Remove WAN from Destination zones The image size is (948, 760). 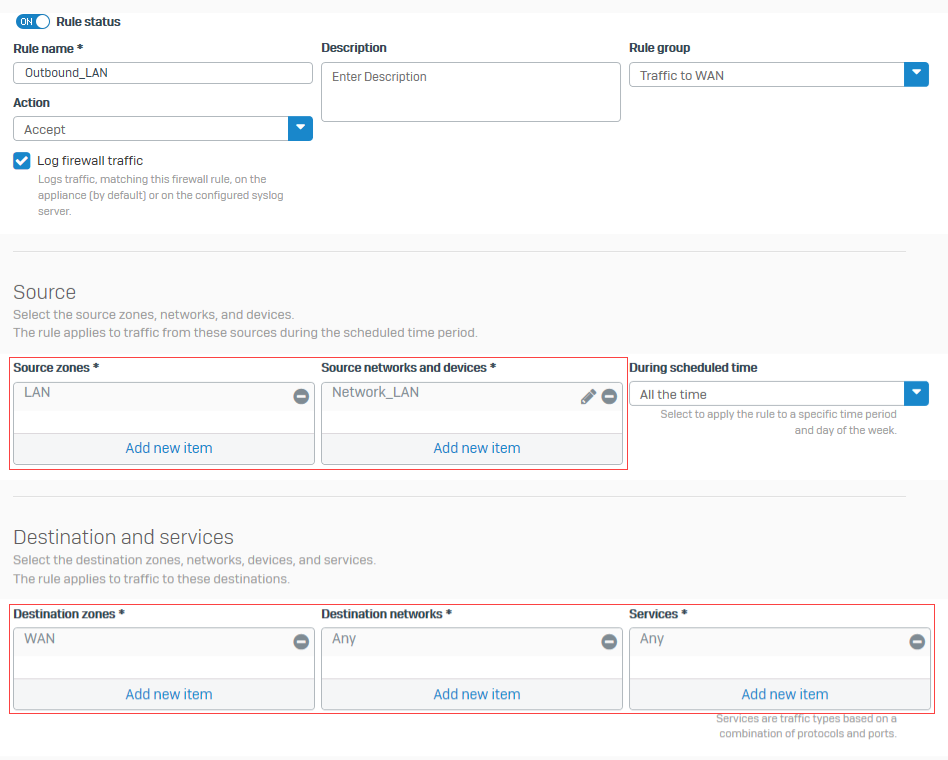point(301,642)
